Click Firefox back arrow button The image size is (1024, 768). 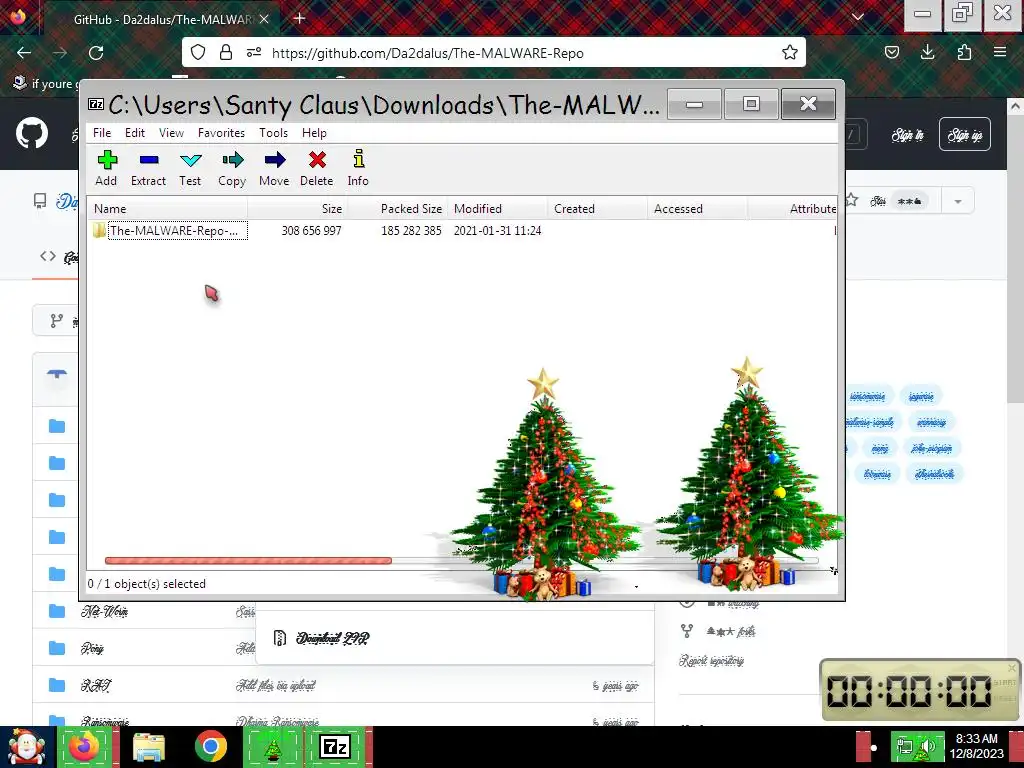pos(24,53)
